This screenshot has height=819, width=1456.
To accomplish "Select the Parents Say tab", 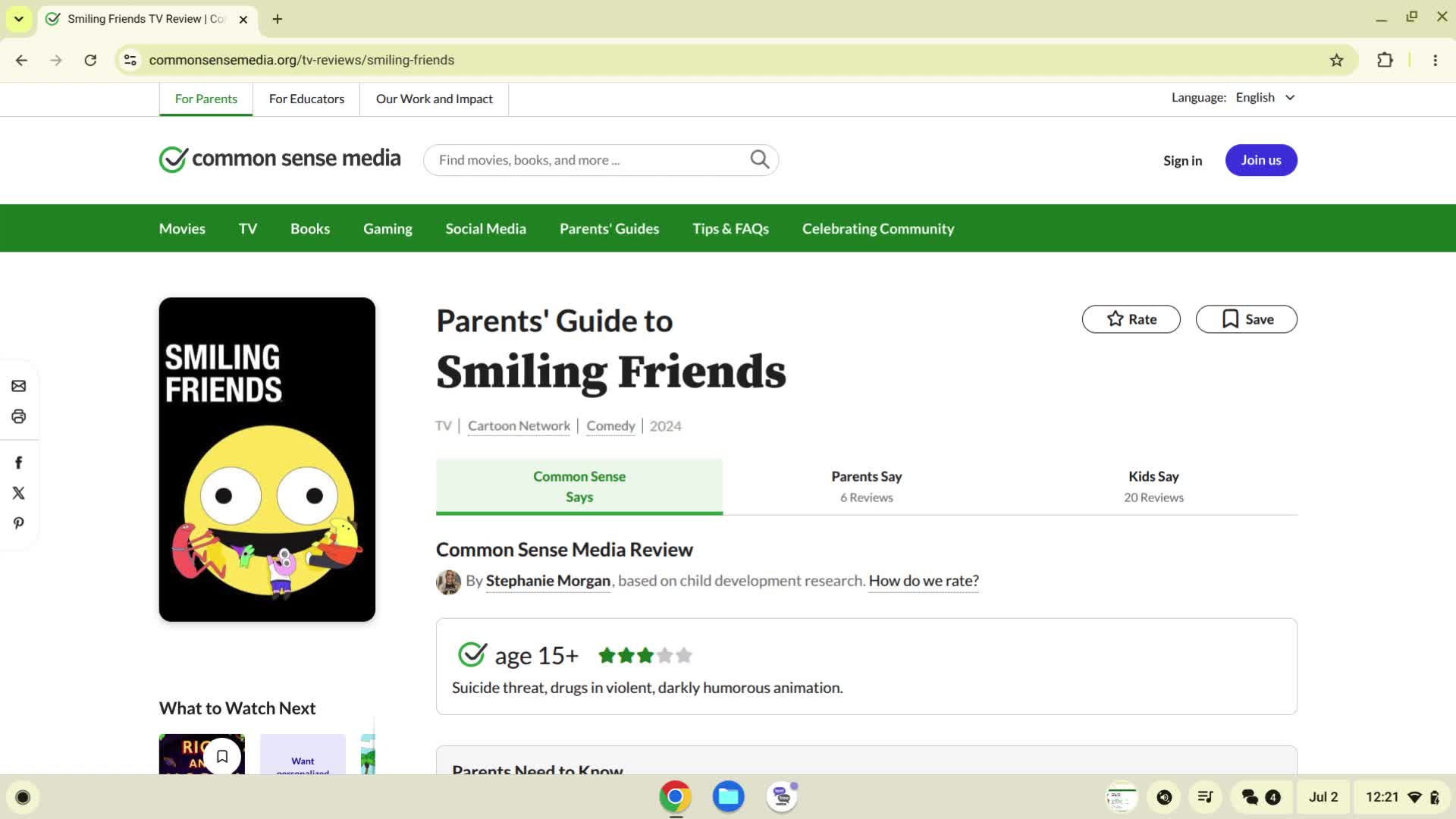I will click(866, 486).
